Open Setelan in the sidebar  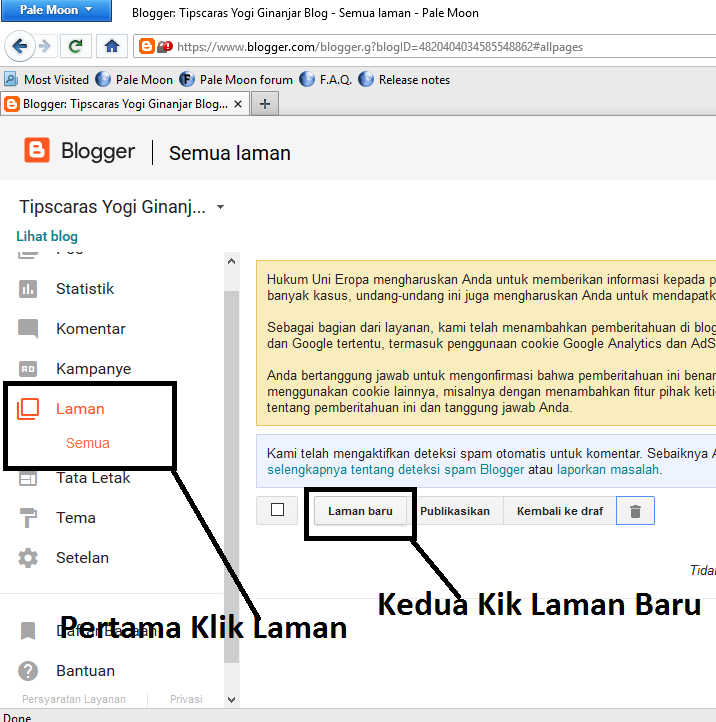tap(82, 558)
